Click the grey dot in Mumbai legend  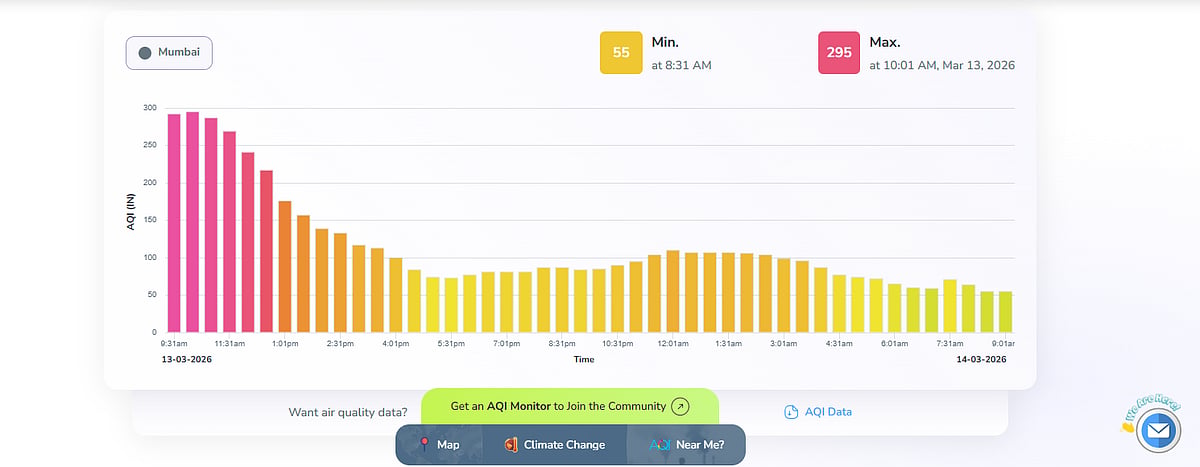[x=145, y=53]
